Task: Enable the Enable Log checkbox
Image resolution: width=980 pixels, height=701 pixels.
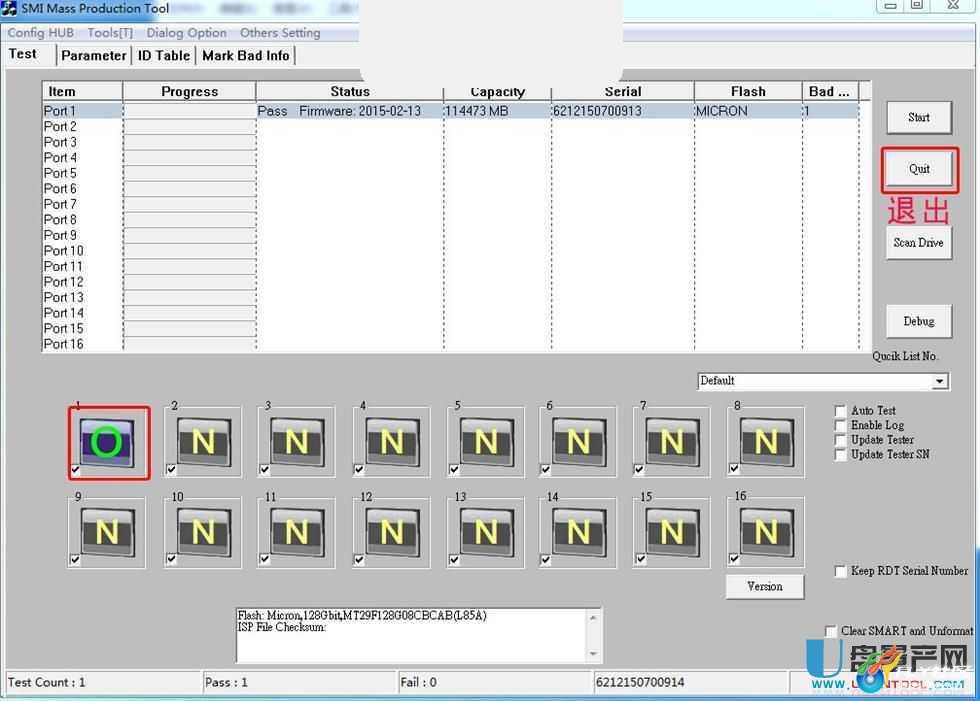Action: pyautogui.click(x=841, y=425)
